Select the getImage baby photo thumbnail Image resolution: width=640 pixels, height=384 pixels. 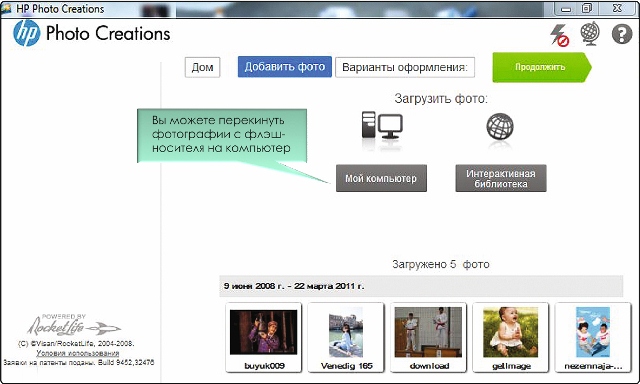coord(511,337)
